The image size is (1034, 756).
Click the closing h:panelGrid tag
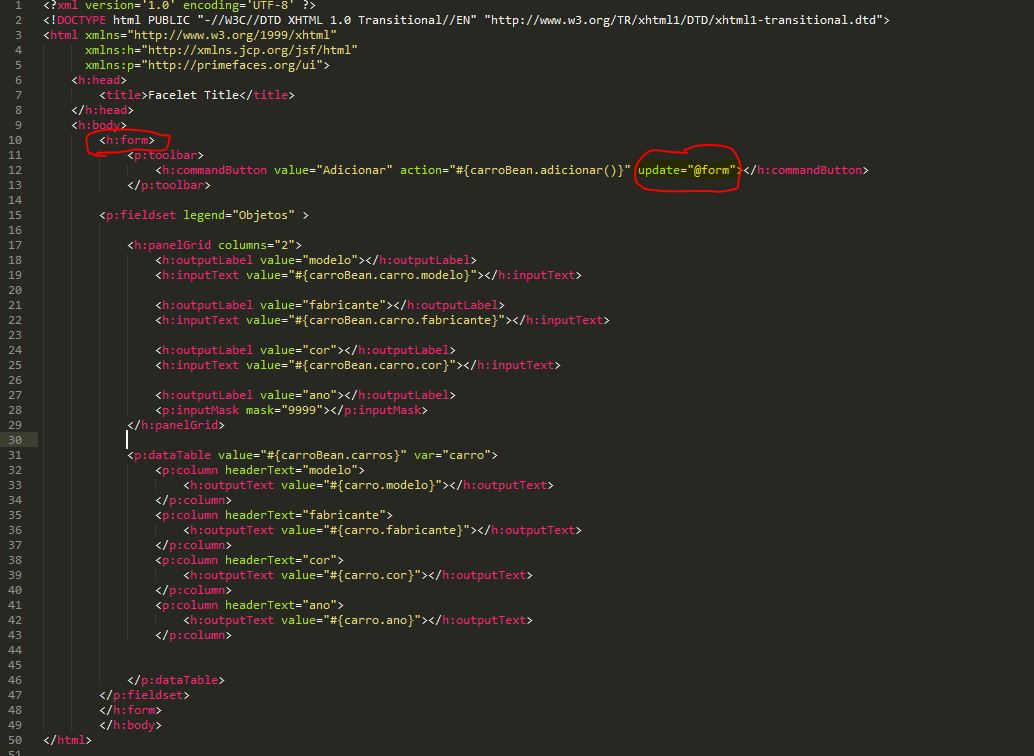(175, 425)
